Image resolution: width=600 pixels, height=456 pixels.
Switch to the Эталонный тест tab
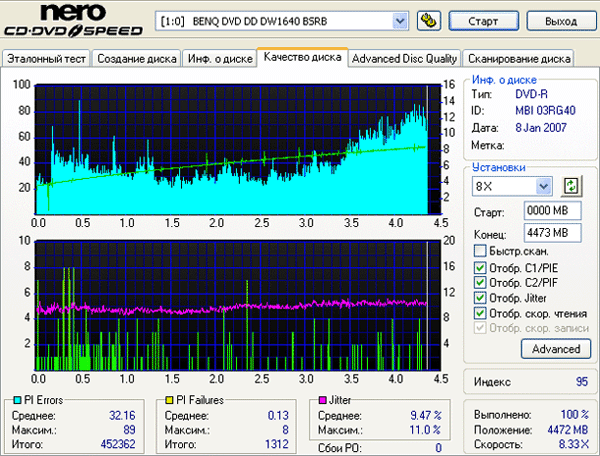(46, 58)
